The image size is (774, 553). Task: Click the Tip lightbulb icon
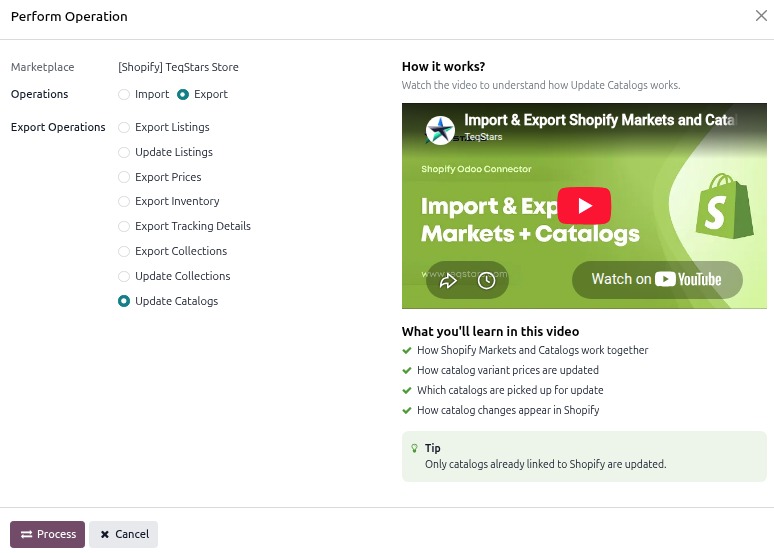414,448
